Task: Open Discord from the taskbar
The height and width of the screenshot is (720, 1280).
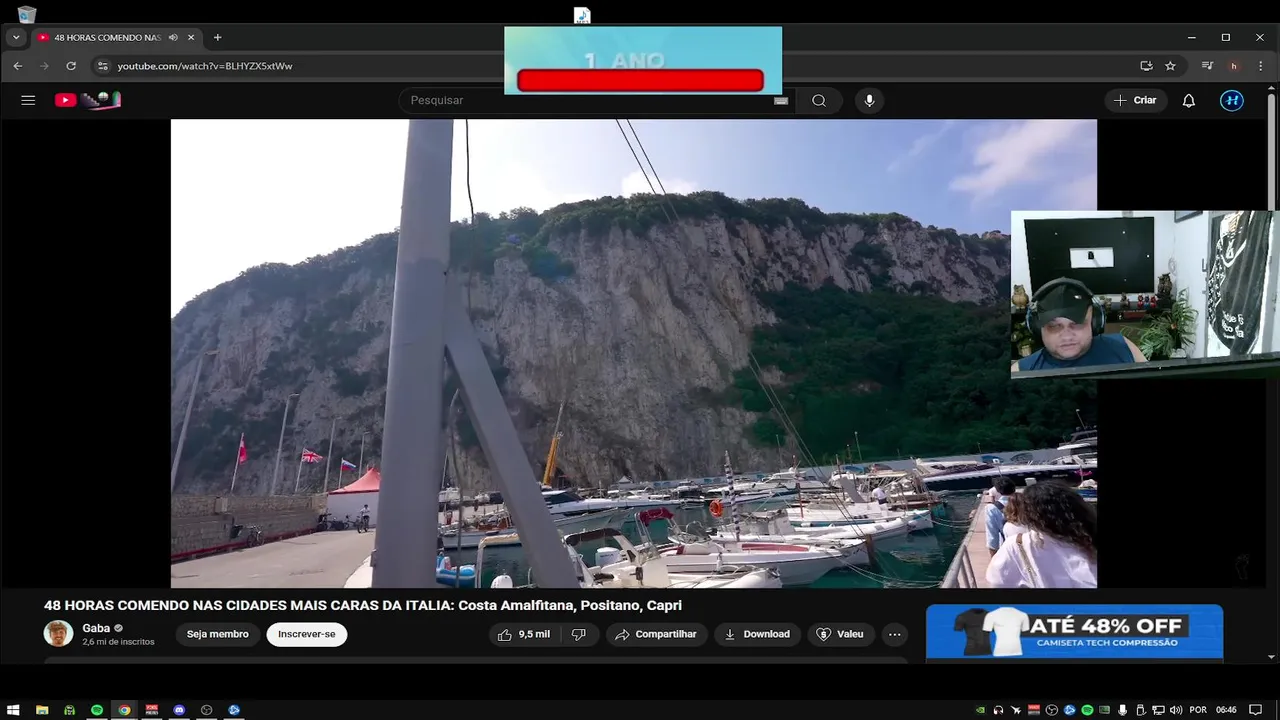Action: pyautogui.click(x=179, y=710)
